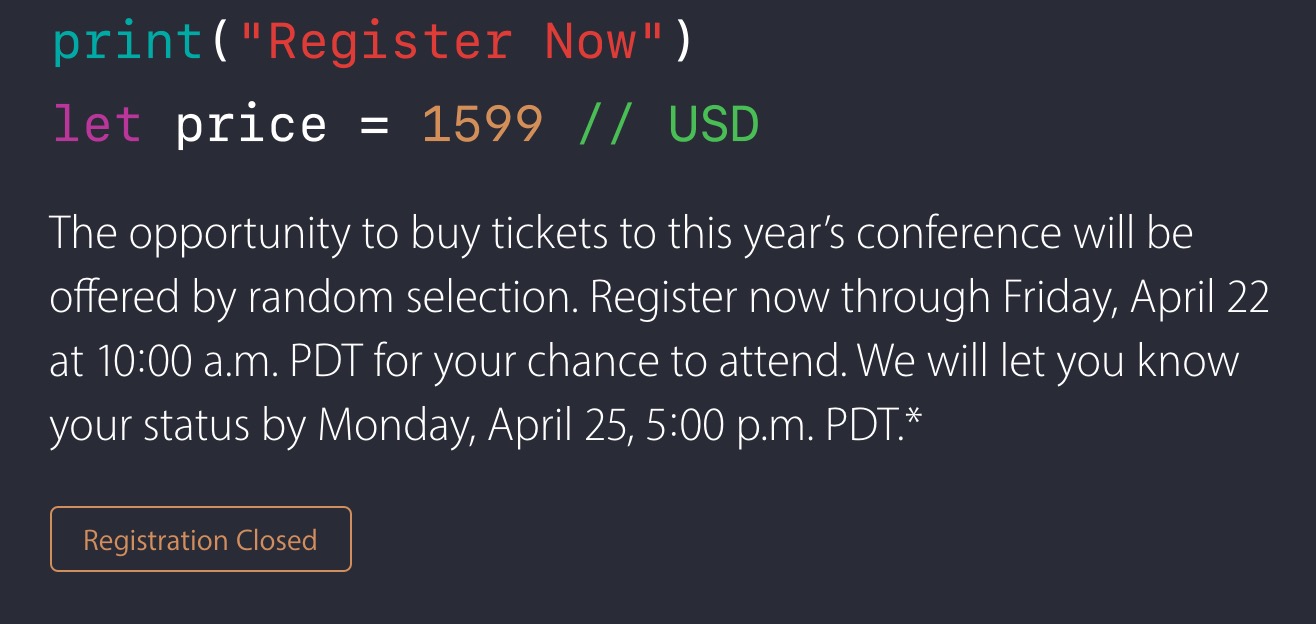The width and height of the screenshot is (1316, 624).
Task: Click the equals sign after price
Action: point(374,125)
